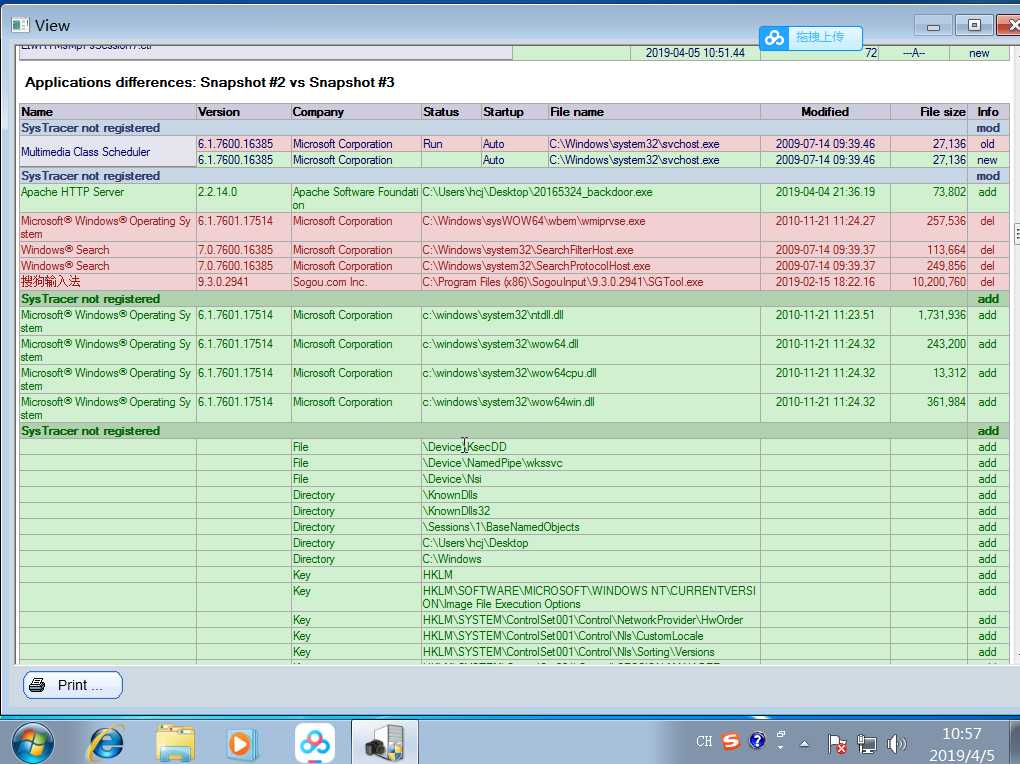
Task: Click \Device\Nsi file entry
Action: [452, 479]
